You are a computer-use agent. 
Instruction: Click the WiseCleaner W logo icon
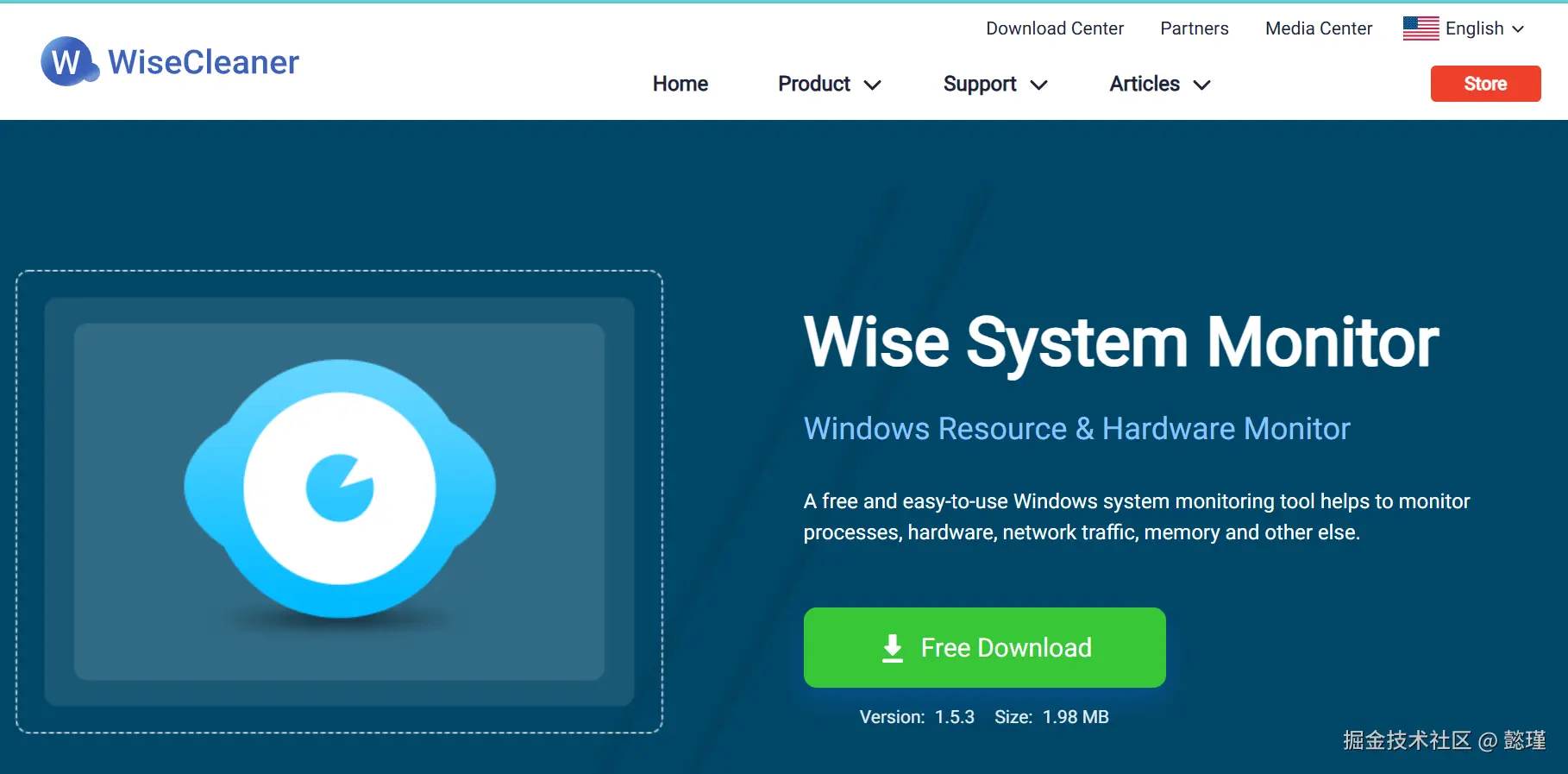coord(70,62)
